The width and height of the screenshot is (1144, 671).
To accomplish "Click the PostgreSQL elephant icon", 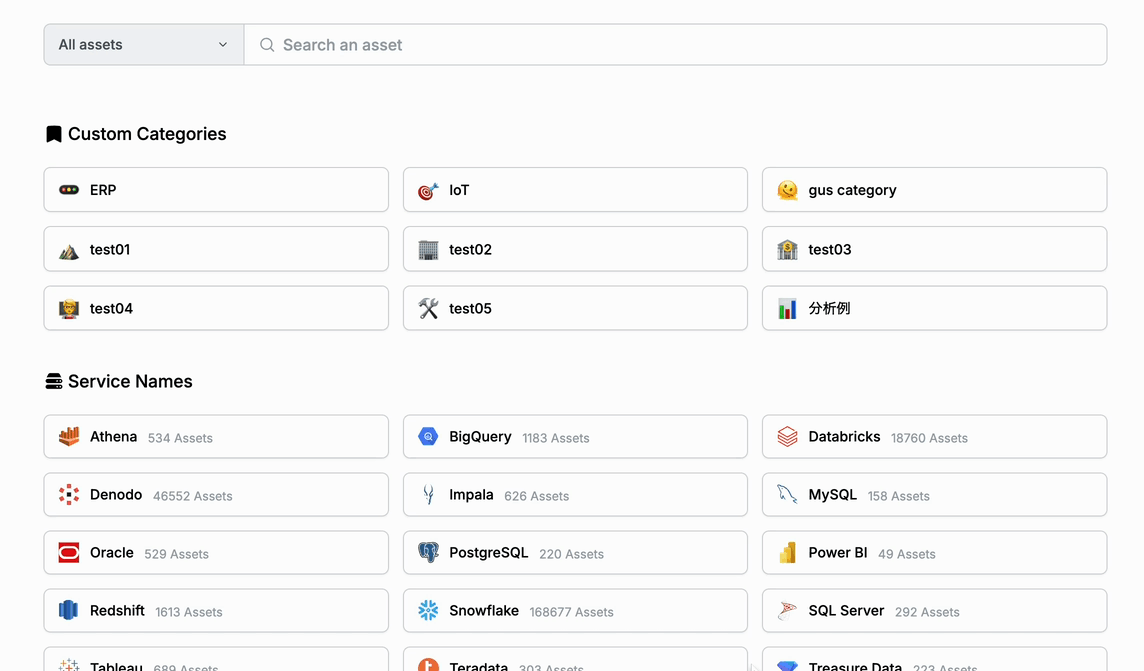I will [428, 553].
